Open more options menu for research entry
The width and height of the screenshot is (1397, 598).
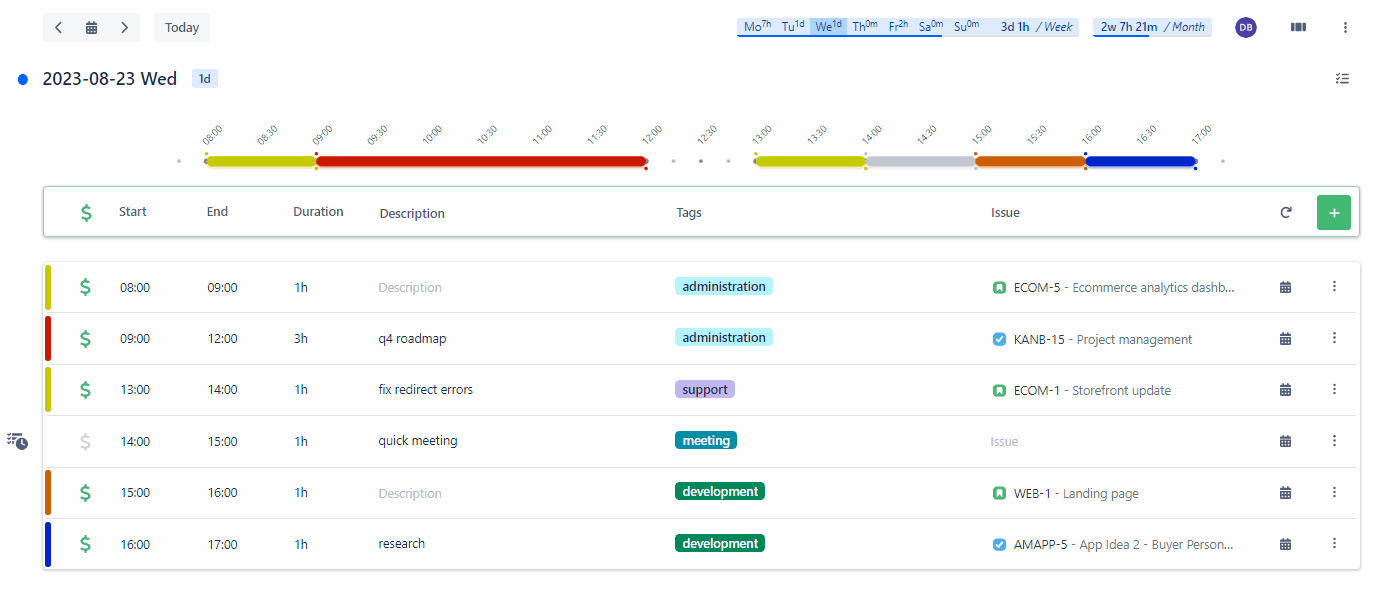pyautogui.click(x=1334, y=543)
